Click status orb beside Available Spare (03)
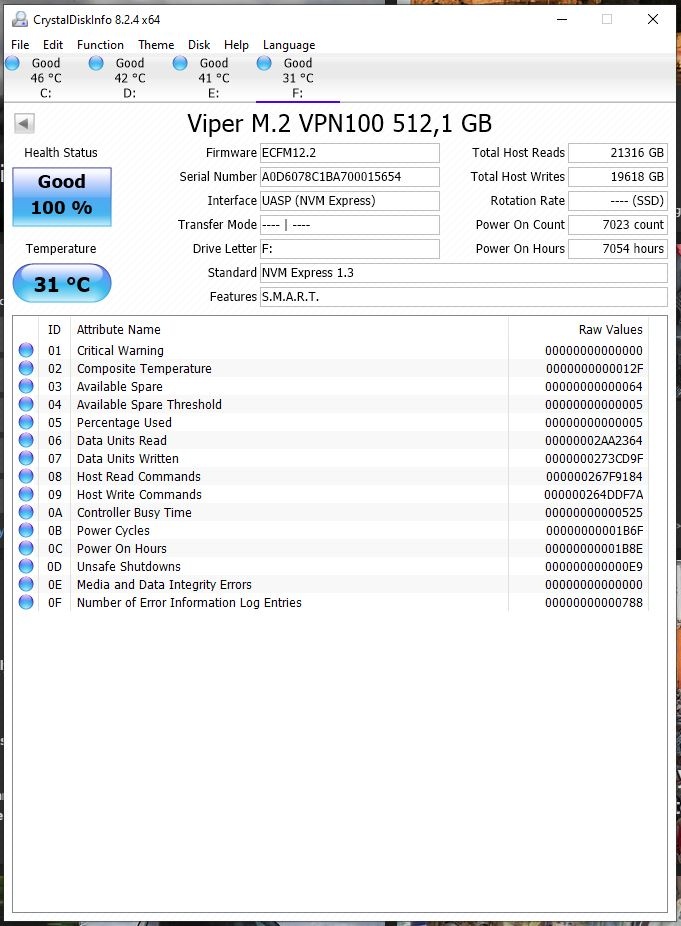681x926 pixels. pyautogui.click(x=26, y=386)
